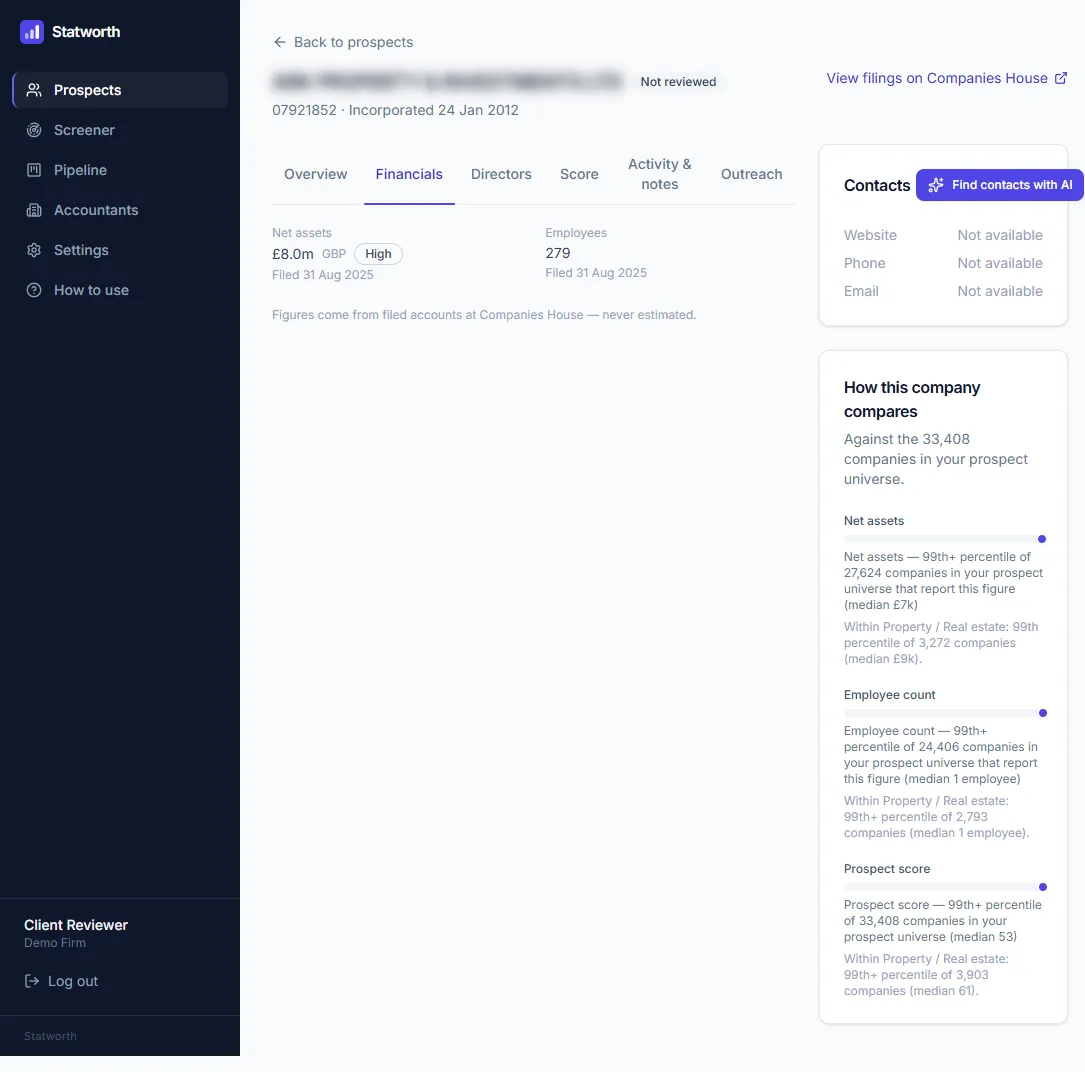Click the Accountants building icon

click(34, 210)
